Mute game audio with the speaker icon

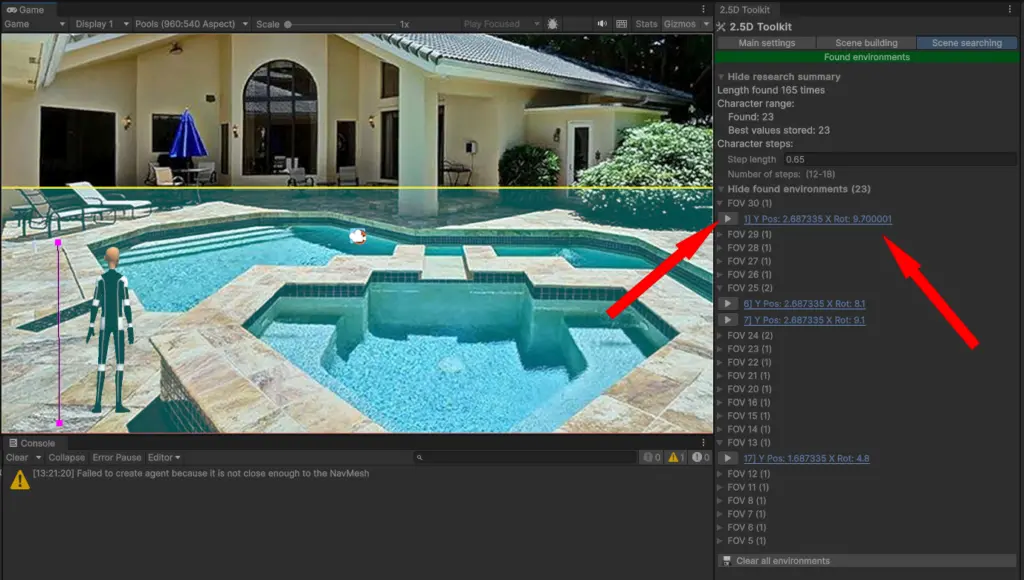(602, 24)
